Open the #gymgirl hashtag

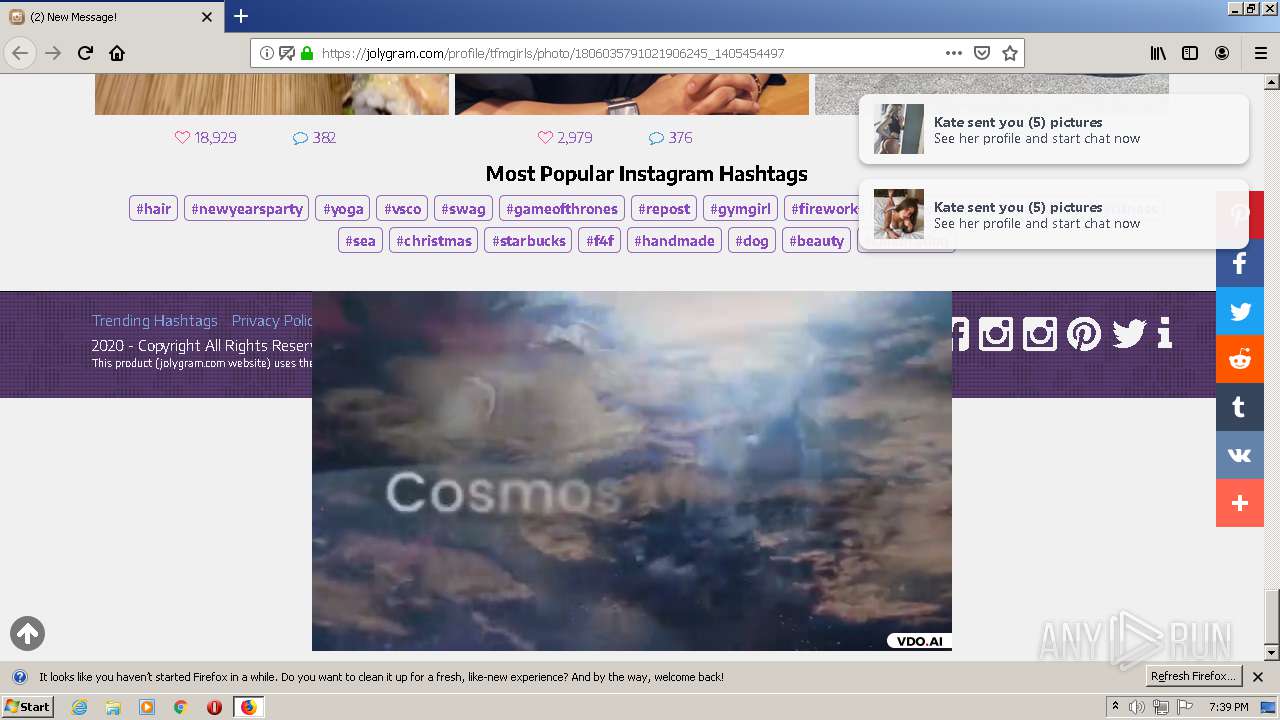[740, 208]
